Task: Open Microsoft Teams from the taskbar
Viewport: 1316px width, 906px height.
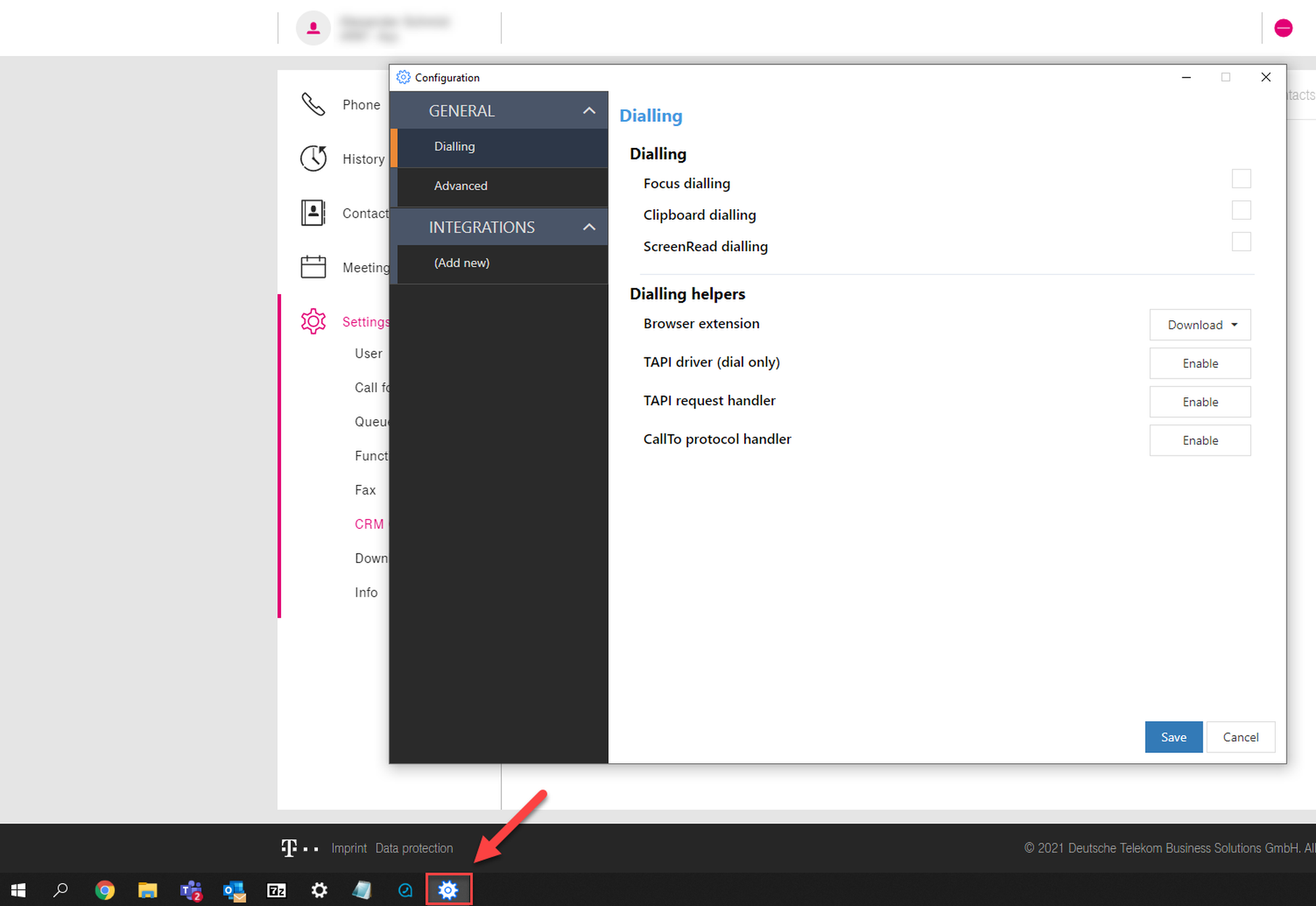Action: point(191,890)
